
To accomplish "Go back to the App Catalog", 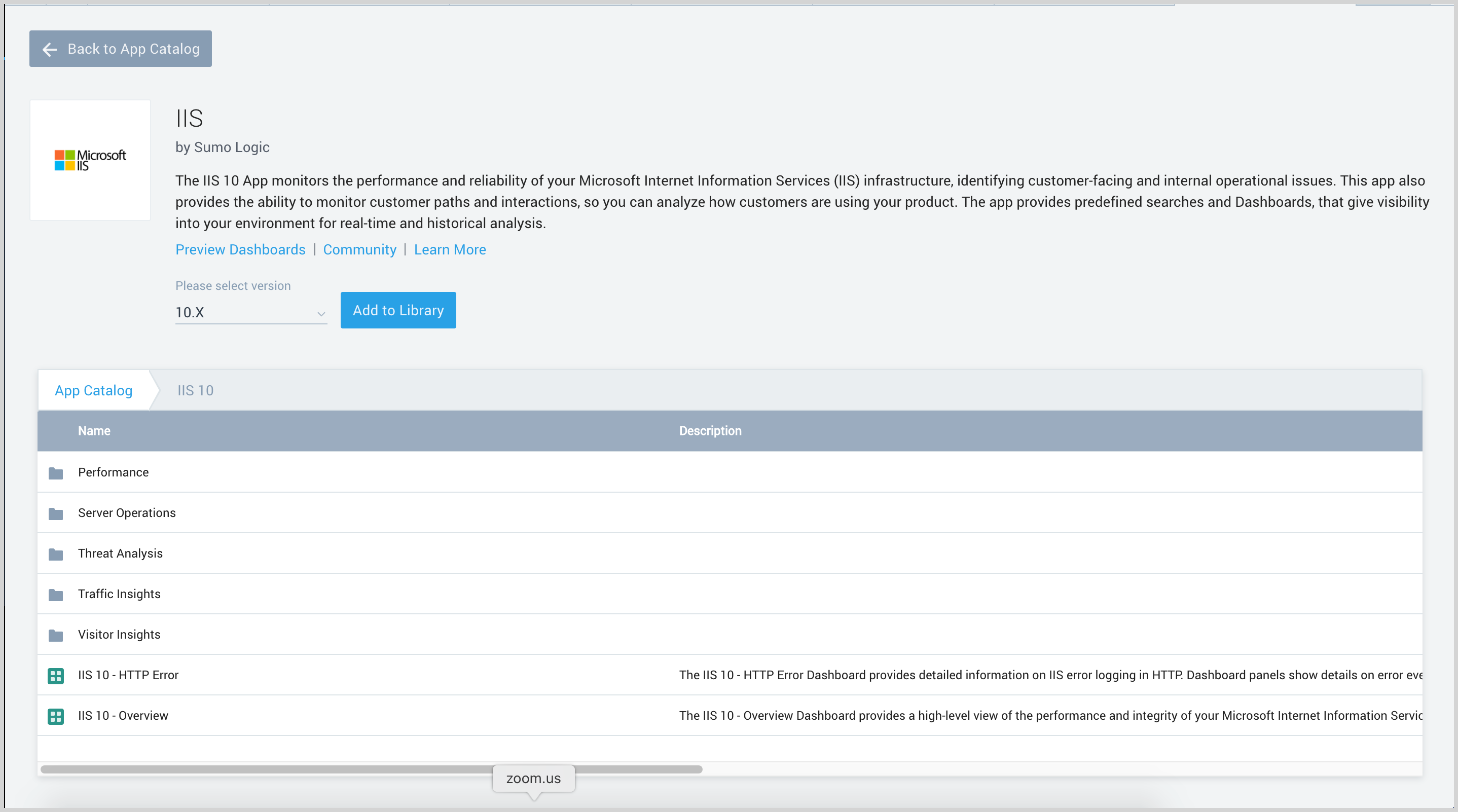I will tap(121, 49).
